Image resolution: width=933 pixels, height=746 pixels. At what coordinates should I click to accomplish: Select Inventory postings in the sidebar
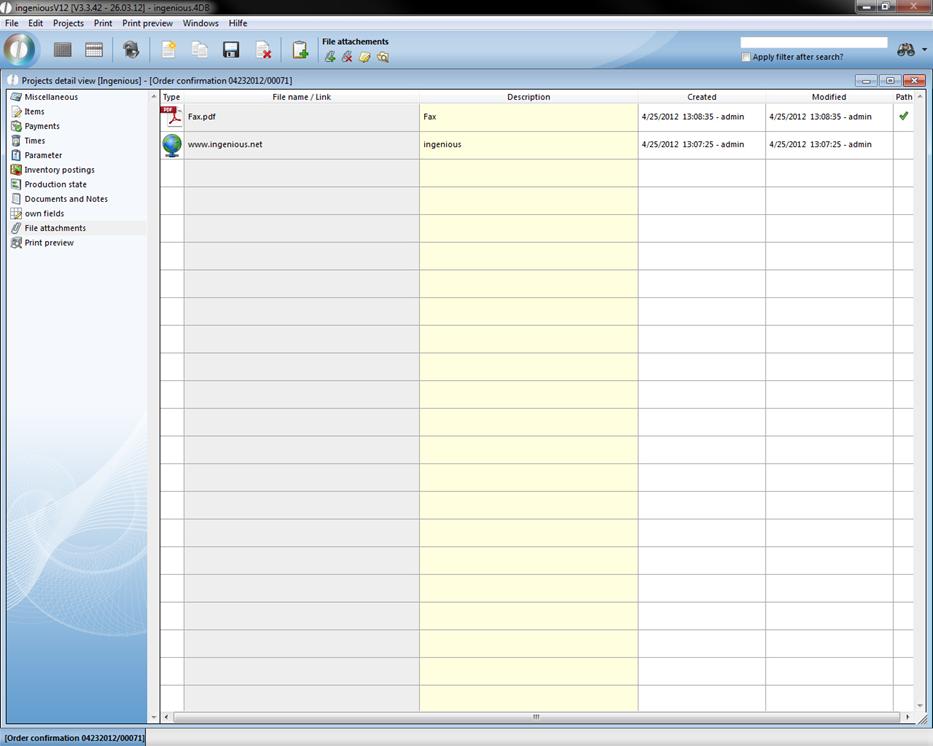pos(59,170)
